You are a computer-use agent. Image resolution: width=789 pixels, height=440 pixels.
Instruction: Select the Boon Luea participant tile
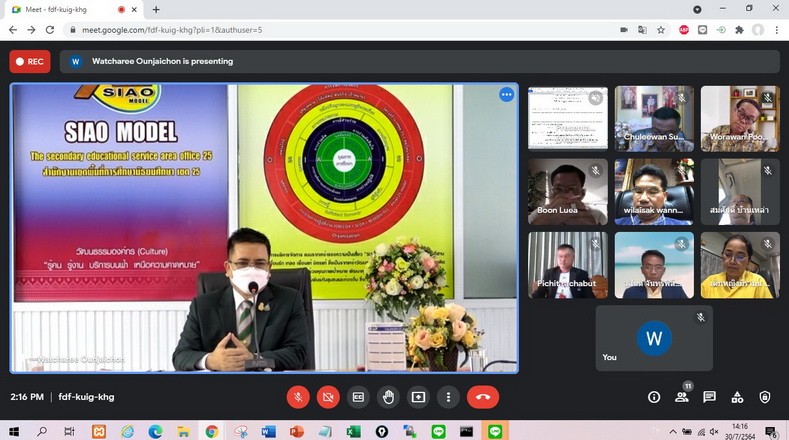coord(567,191)
